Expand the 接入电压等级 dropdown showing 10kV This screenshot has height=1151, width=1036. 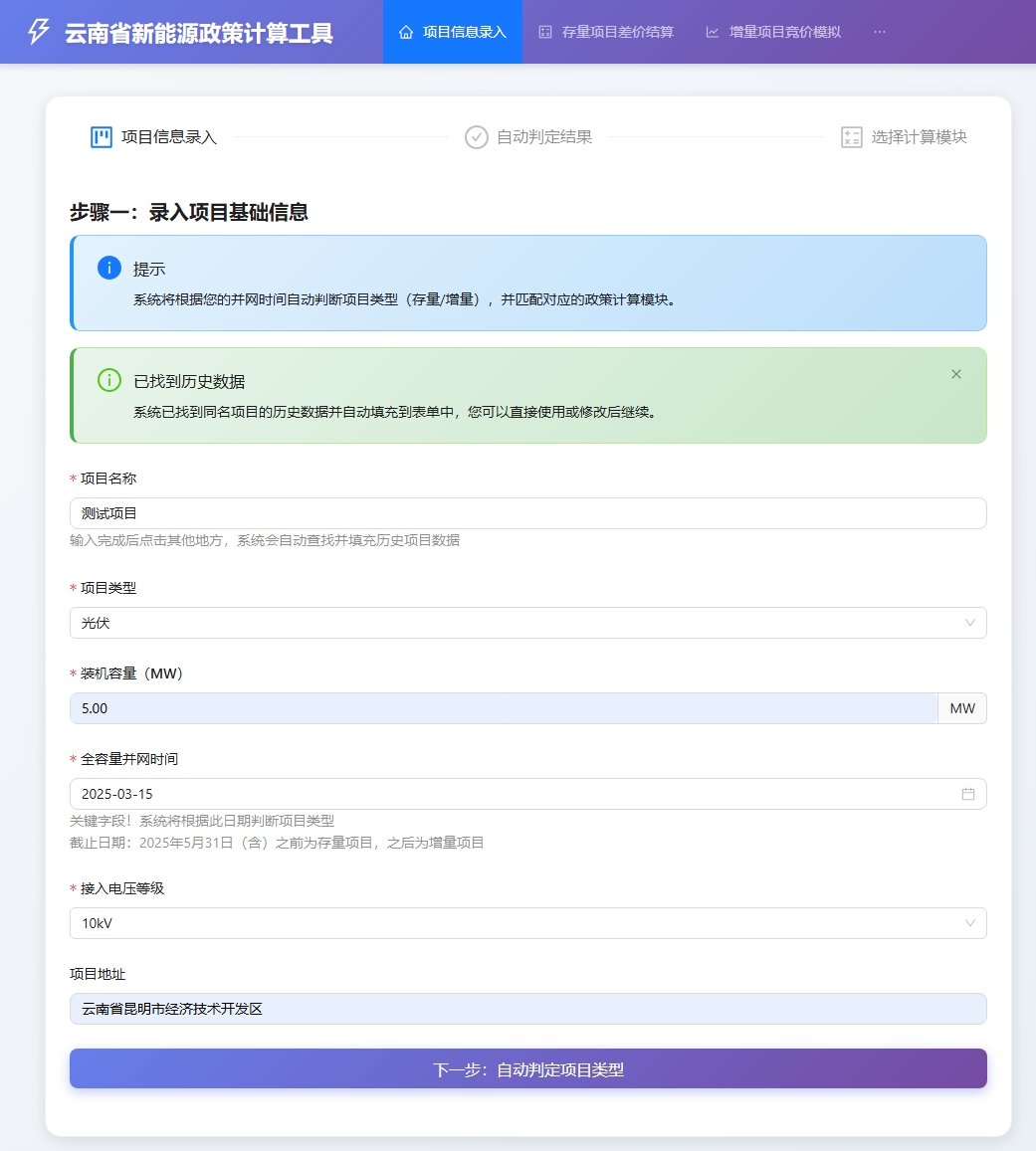pos(527,923)
